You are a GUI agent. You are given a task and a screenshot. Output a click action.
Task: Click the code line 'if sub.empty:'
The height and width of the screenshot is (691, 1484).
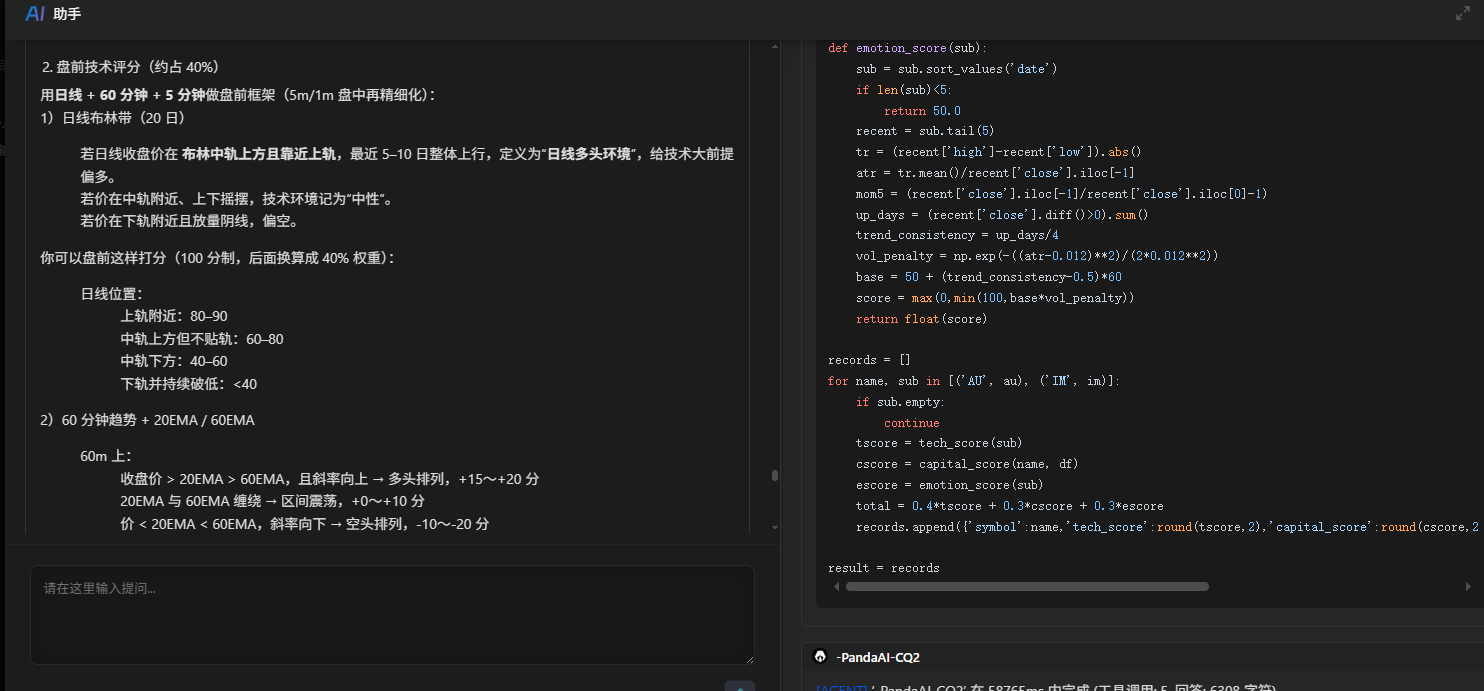[900, 402]
